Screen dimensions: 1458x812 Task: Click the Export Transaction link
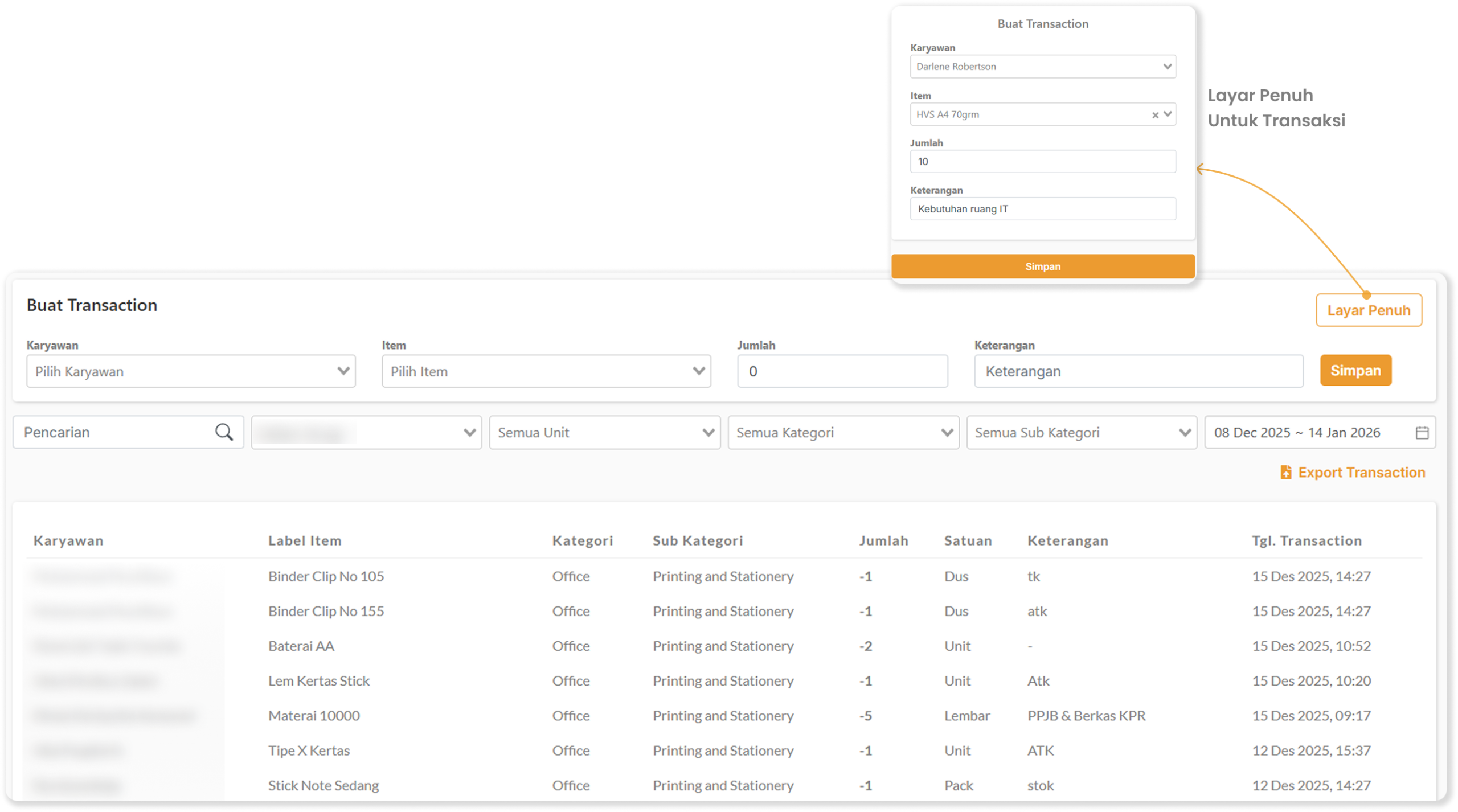[x=1361, y=473]
